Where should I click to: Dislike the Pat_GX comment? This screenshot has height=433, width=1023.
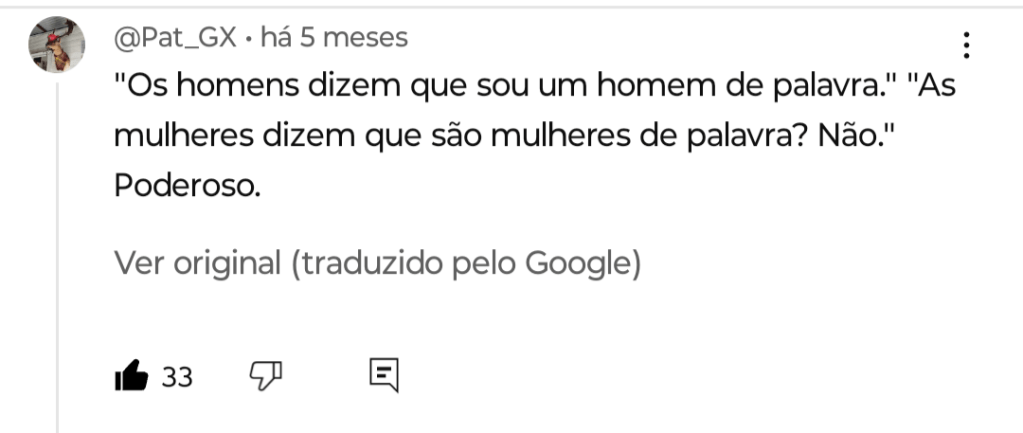[x=265, y=376]
